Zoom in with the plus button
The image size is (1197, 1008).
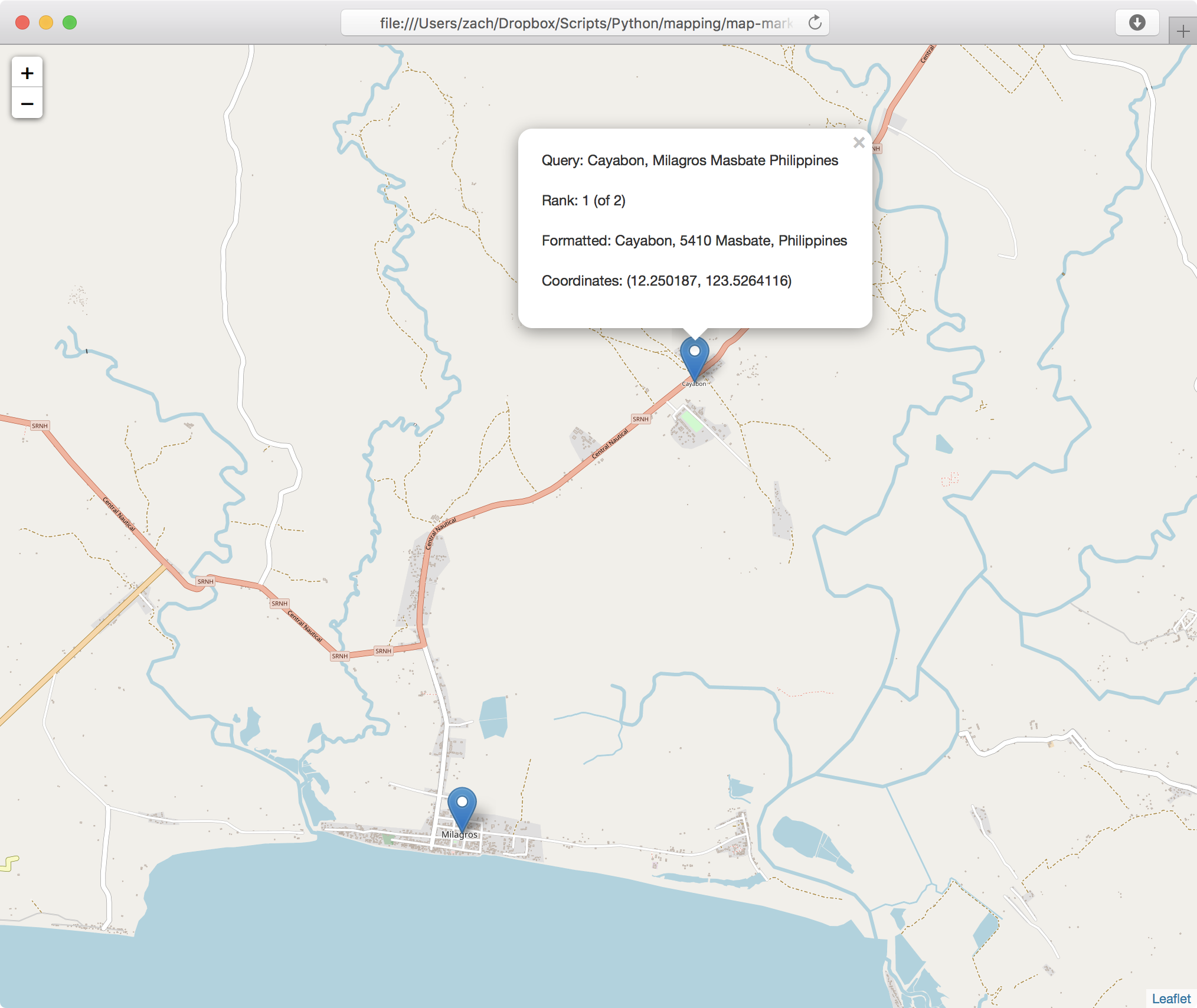click(x=27, y=73)
